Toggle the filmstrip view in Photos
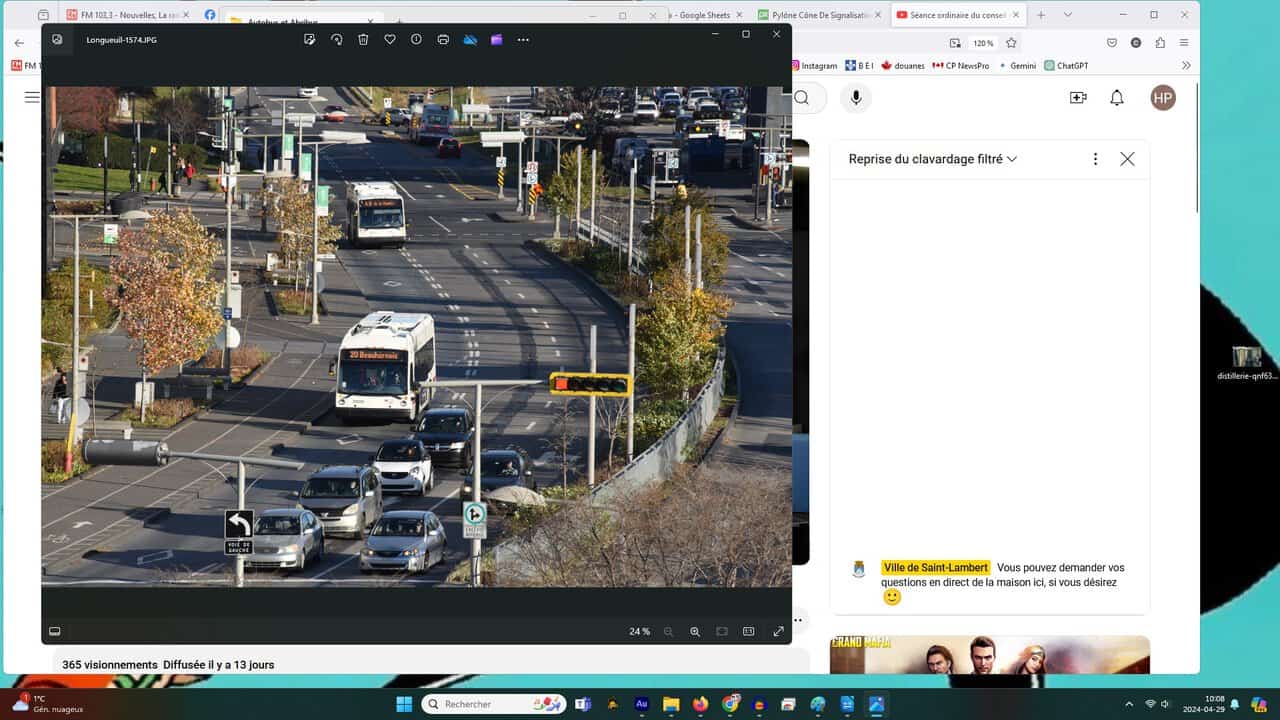1280x720 pixels. 55,631
